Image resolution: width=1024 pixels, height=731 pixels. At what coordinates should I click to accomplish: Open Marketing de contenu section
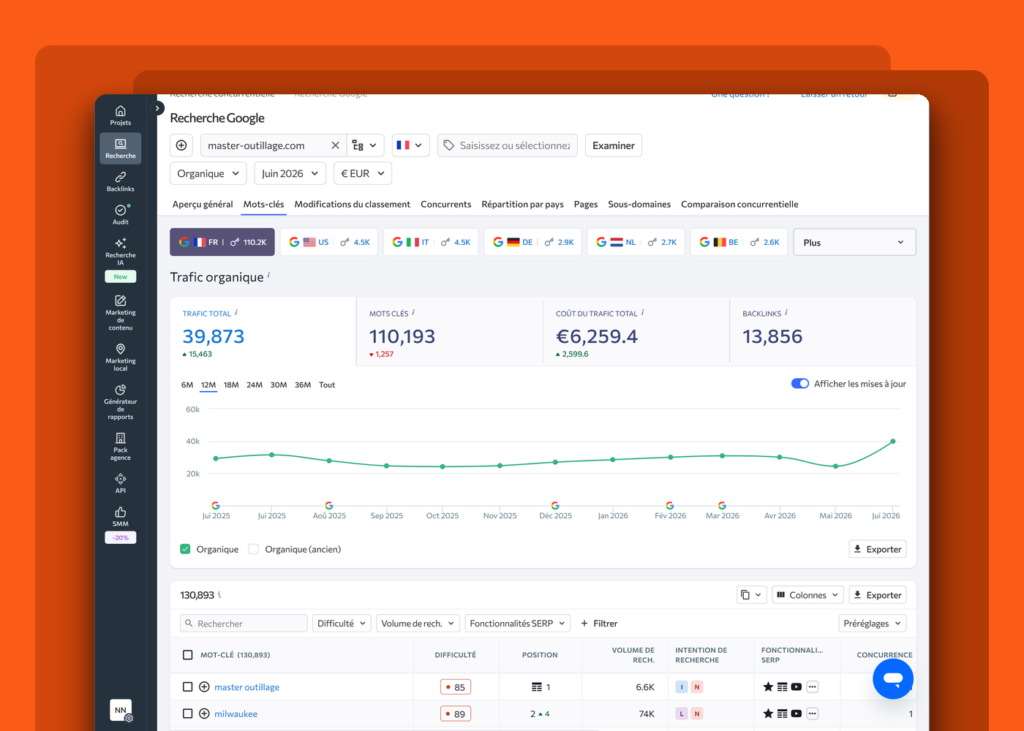click(x=120, y=313)
